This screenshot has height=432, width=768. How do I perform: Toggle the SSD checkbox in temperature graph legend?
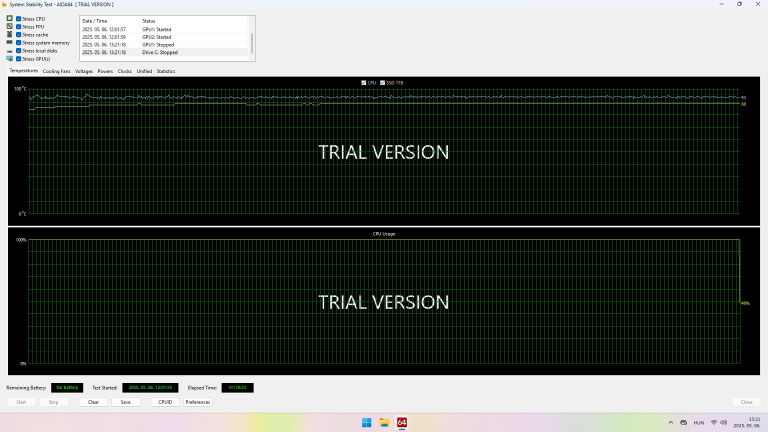(x=383, y=83)
